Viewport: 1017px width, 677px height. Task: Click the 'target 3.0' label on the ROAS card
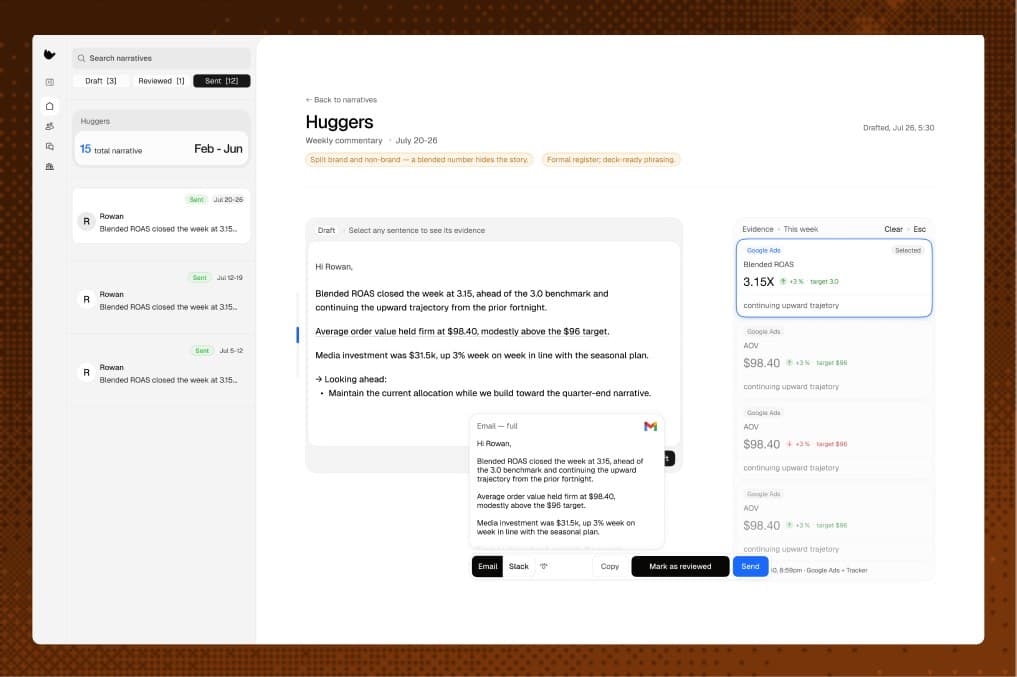pyautogui.click(x=824, y=281)
